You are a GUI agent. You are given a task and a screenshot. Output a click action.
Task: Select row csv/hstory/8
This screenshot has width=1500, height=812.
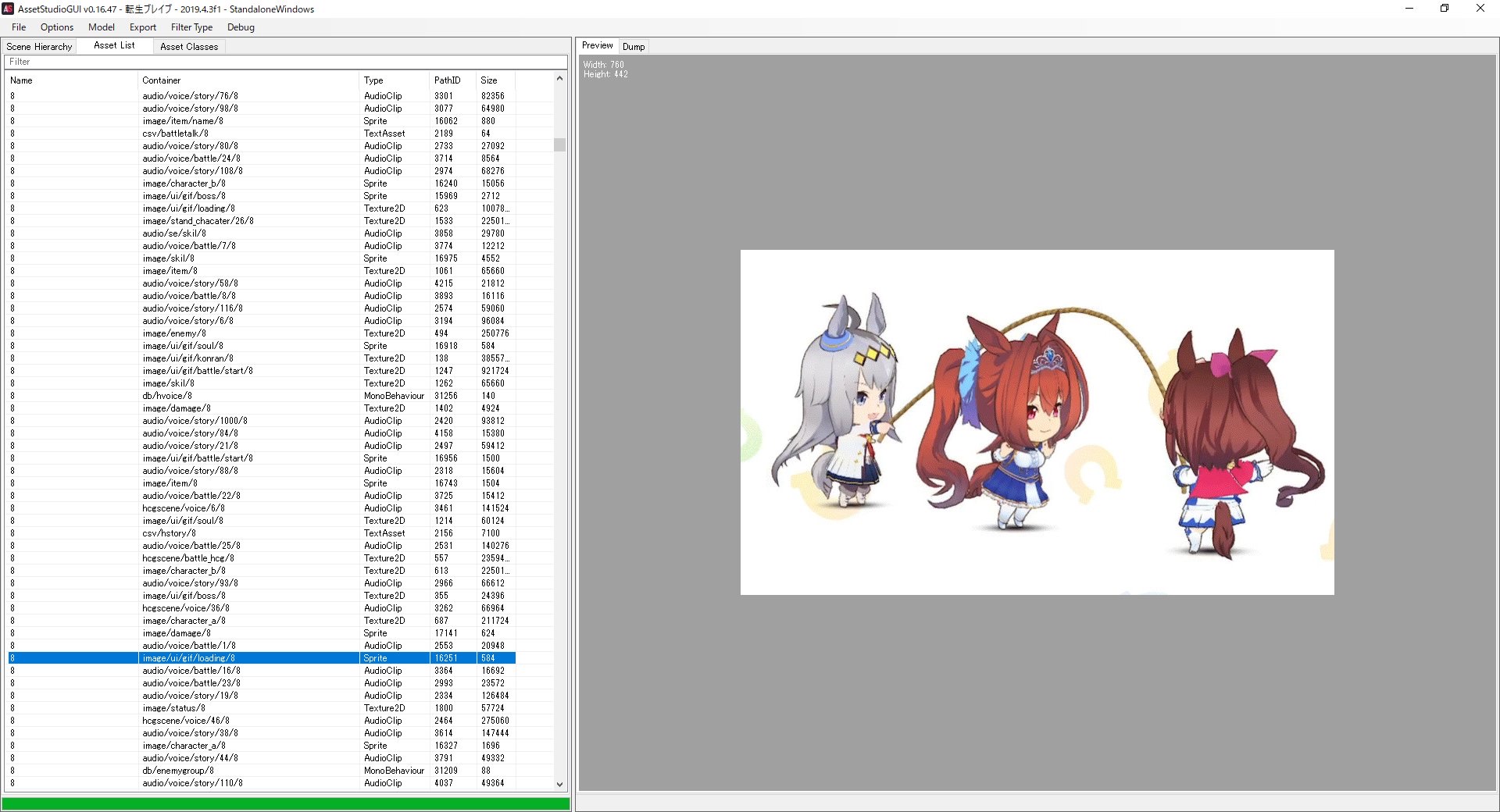click(x=262, y=533)
